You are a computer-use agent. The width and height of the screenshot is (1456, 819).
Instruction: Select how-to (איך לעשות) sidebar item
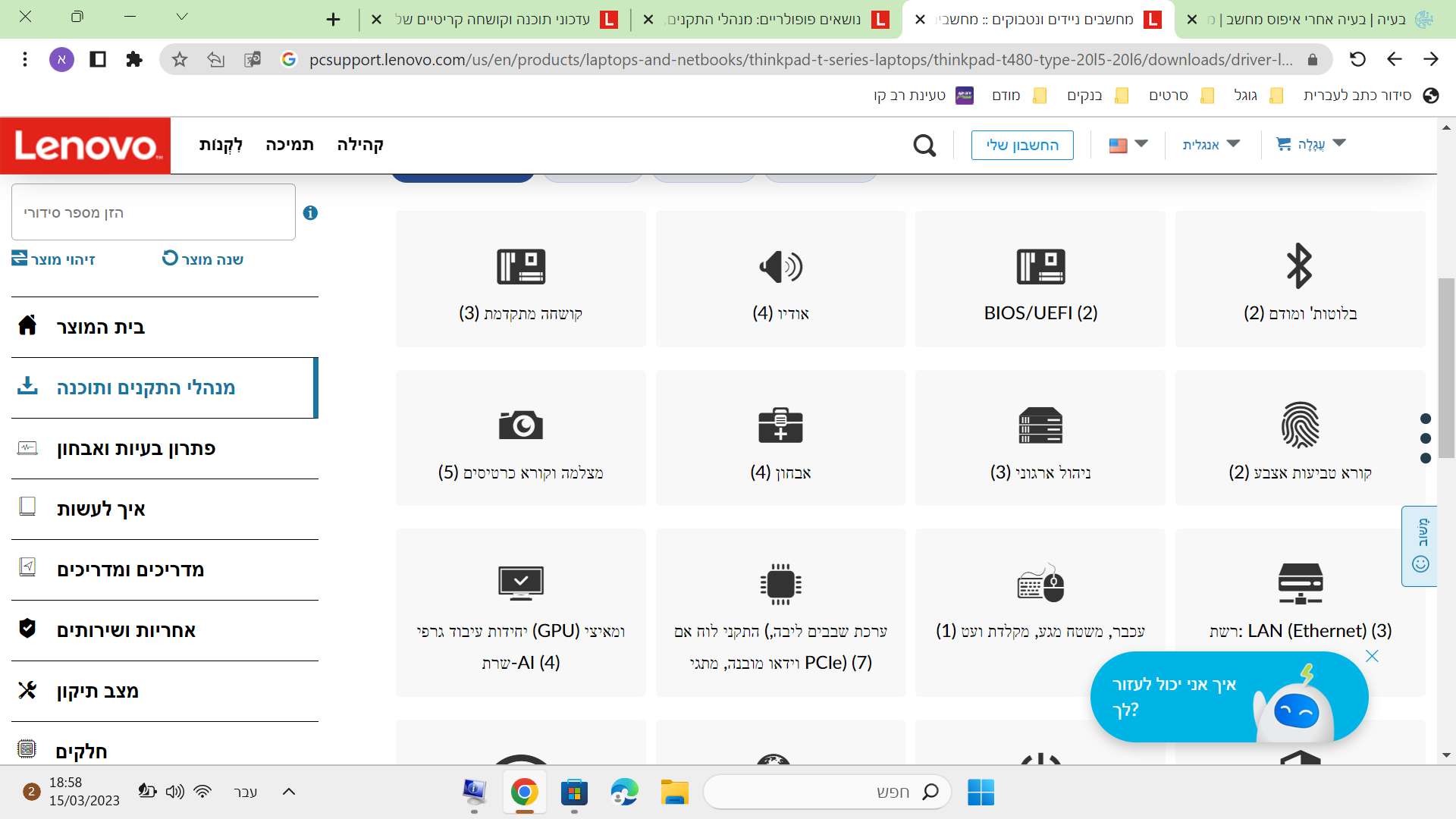pyautogui.click(x=165, y=509)
